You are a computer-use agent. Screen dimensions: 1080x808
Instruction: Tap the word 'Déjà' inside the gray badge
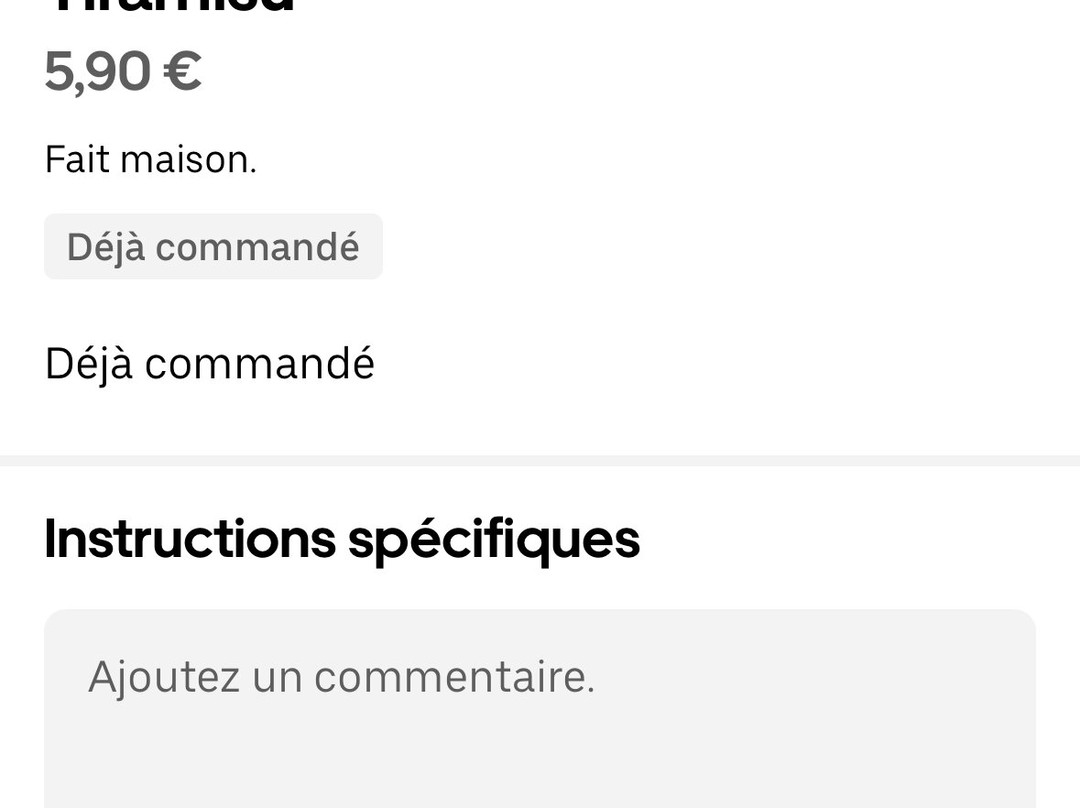[x=105, y=247]
